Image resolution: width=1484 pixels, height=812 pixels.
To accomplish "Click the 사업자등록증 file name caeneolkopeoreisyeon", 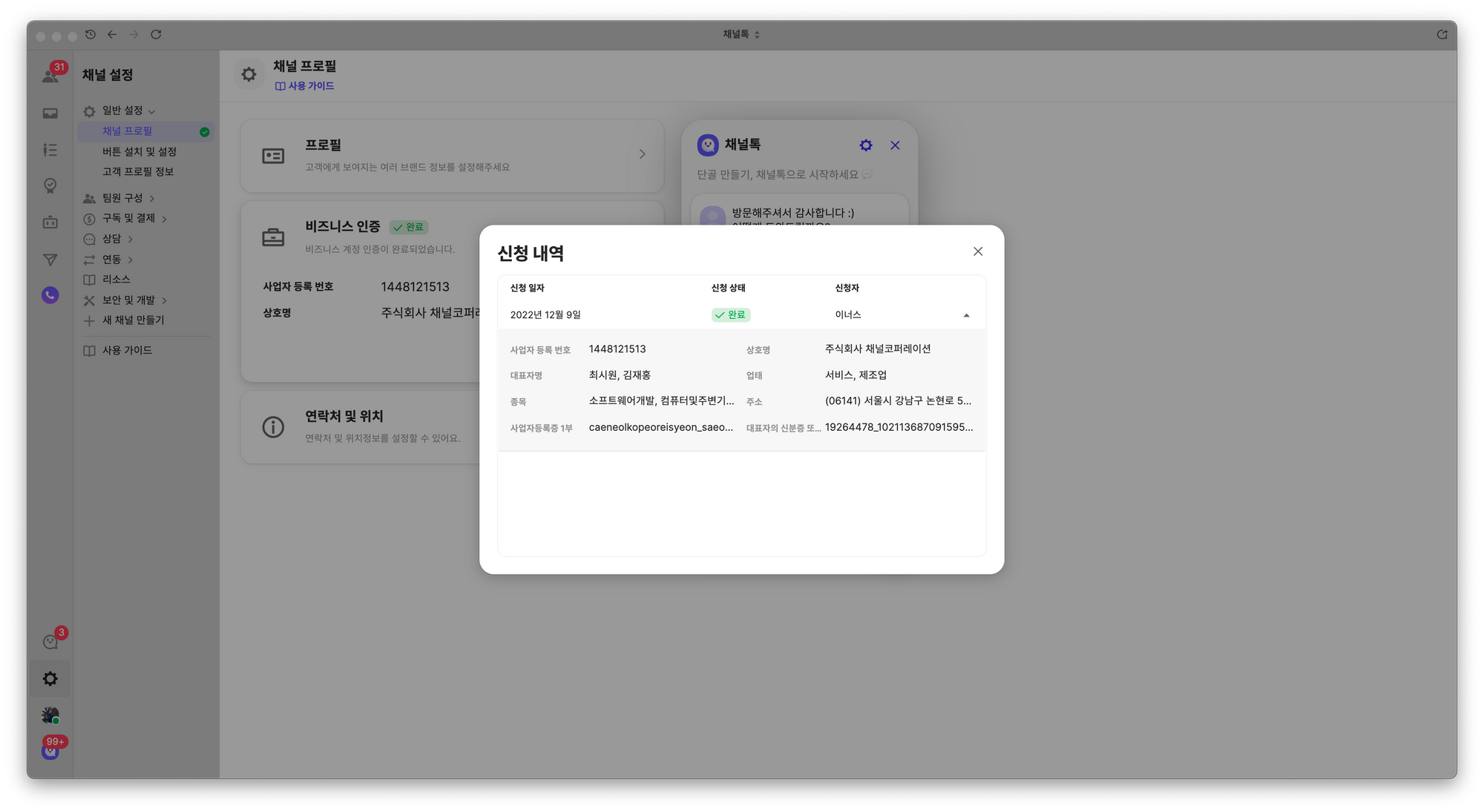I will pyautogui.click(x=660, y=427).
